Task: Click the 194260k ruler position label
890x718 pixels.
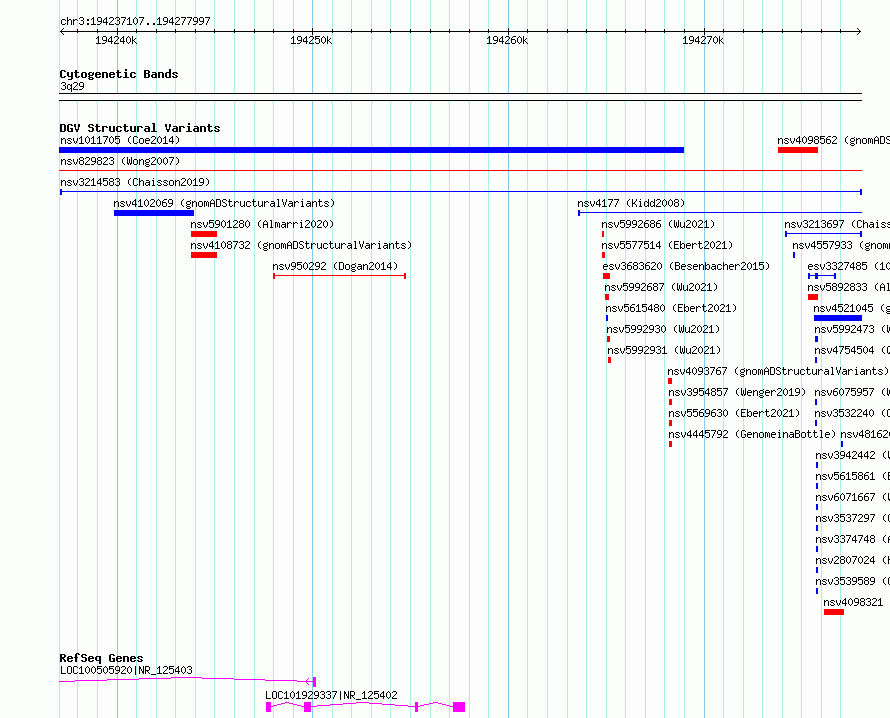Action: click(507, 40)
